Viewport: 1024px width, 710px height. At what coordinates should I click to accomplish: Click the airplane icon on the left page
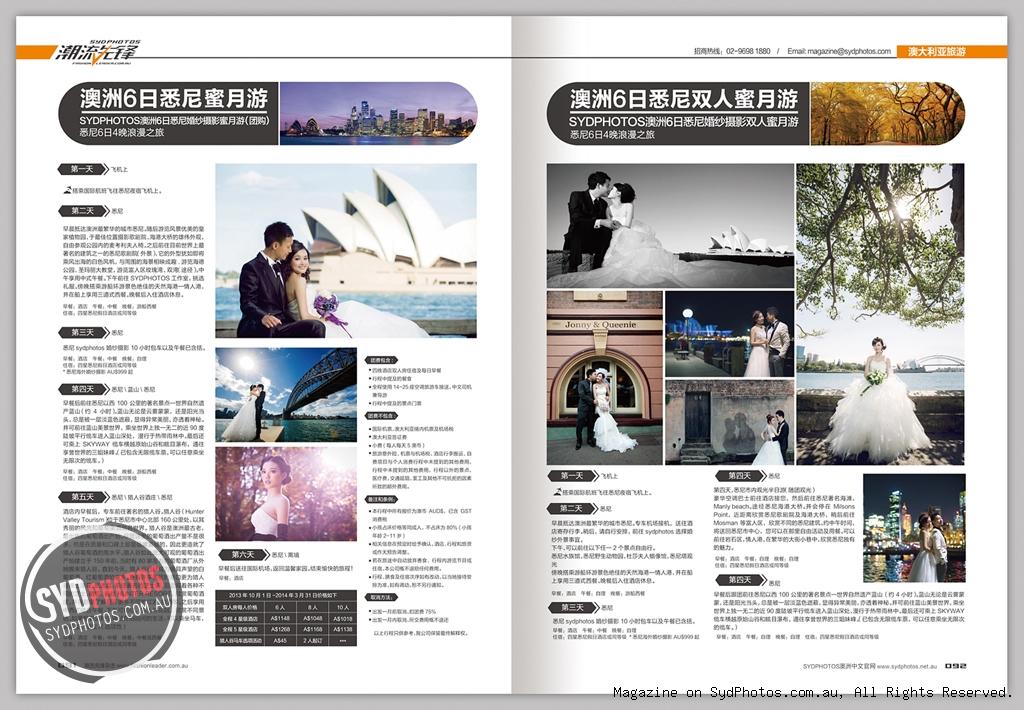coord(67,191)
